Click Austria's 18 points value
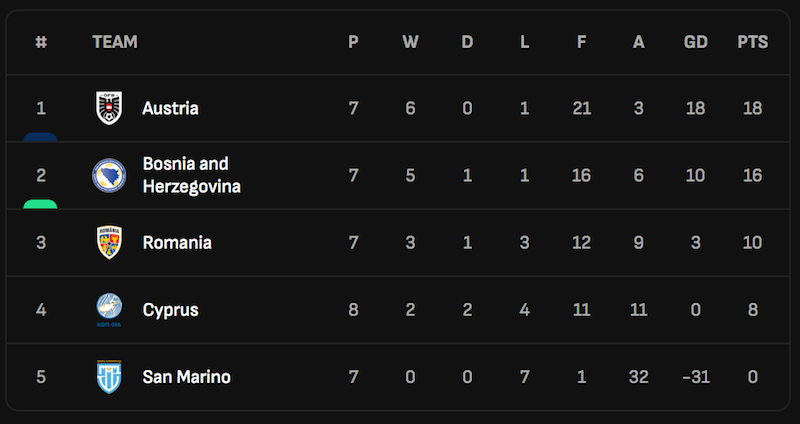Image resolution: width=800 pixels, height=424 pixels. pyautogui.click(x=752, y=108)
